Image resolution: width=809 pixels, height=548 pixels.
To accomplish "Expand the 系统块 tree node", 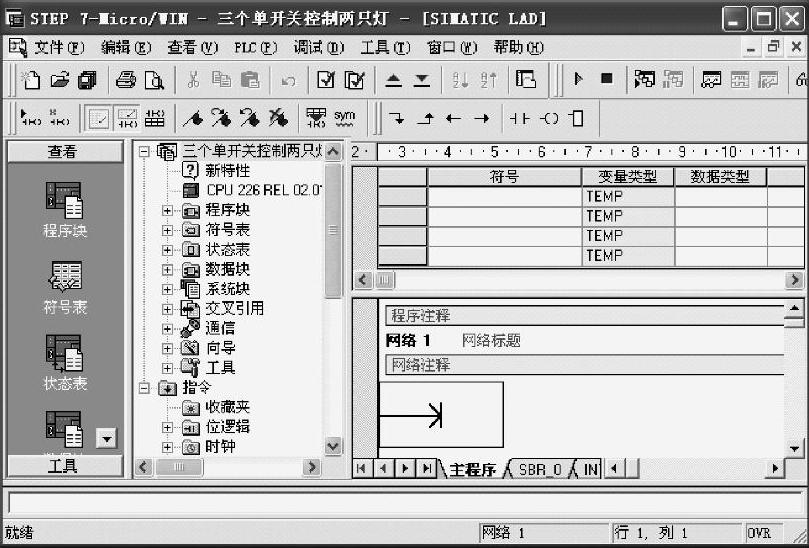I will click(x=167, y=289).
